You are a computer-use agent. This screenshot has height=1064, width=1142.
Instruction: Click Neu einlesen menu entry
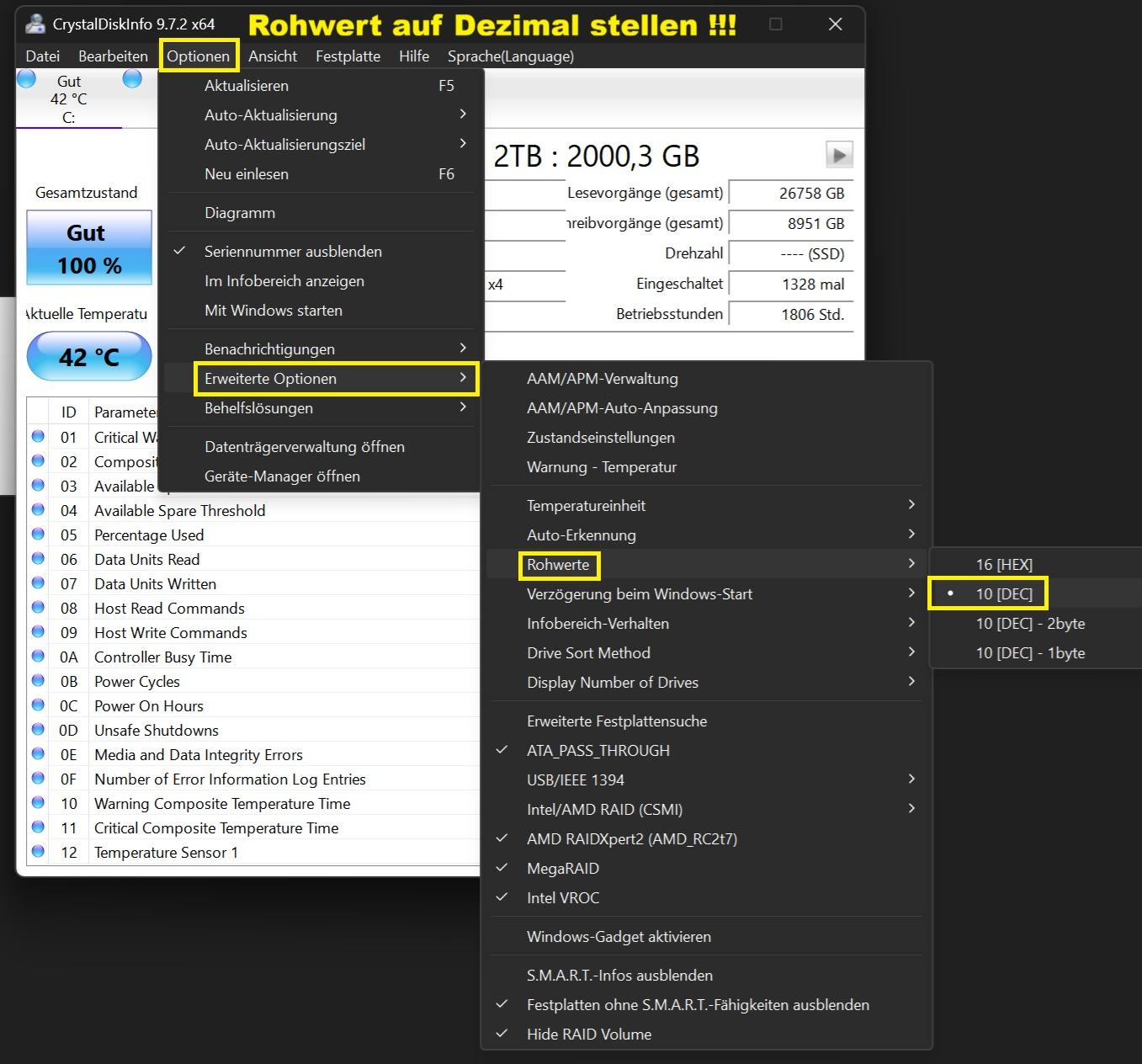pyautogui.click(x=321, y=173)
